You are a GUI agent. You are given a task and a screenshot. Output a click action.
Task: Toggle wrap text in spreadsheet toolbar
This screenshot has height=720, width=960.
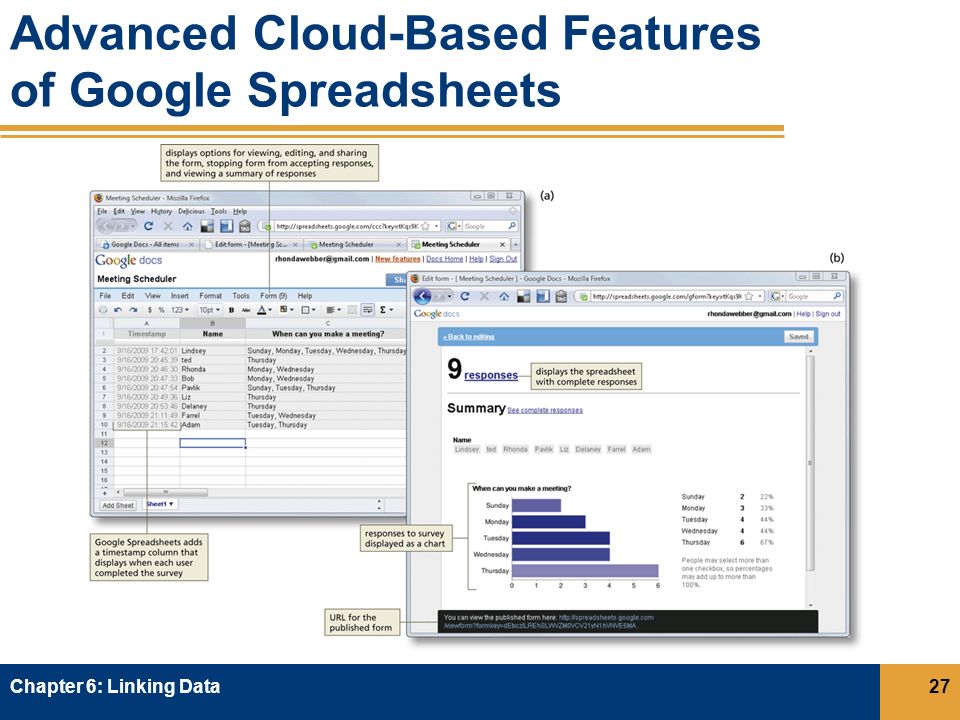pos(367,310)
